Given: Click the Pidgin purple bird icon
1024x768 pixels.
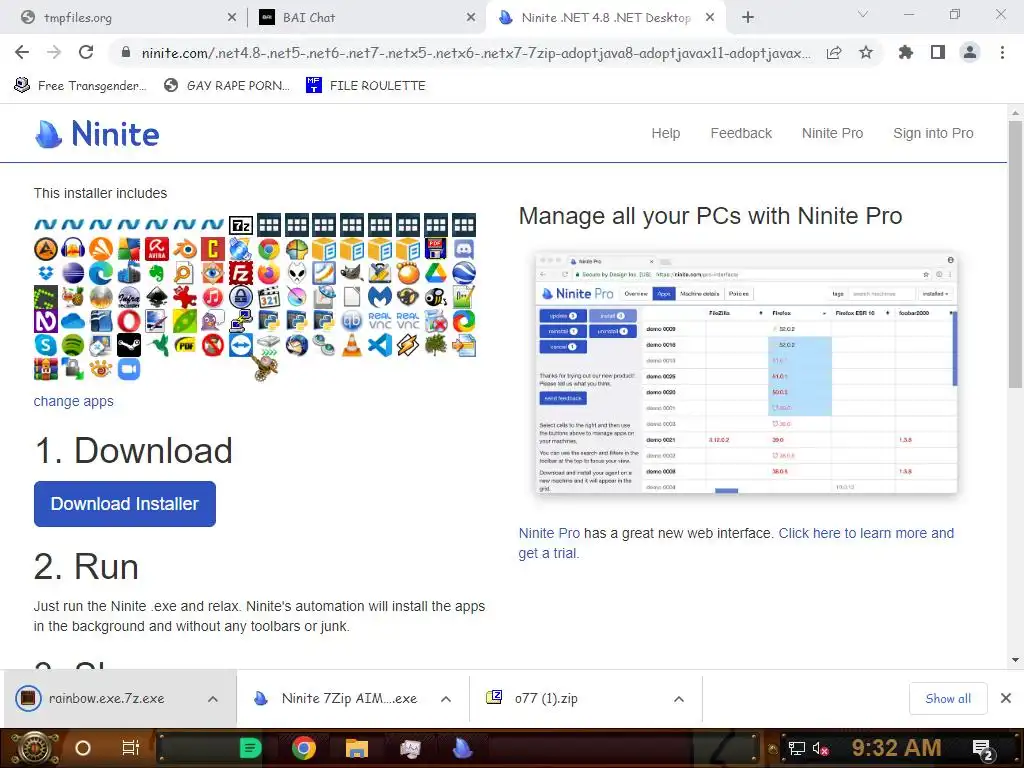Looking at the screenshot, I should coord(213,321).
